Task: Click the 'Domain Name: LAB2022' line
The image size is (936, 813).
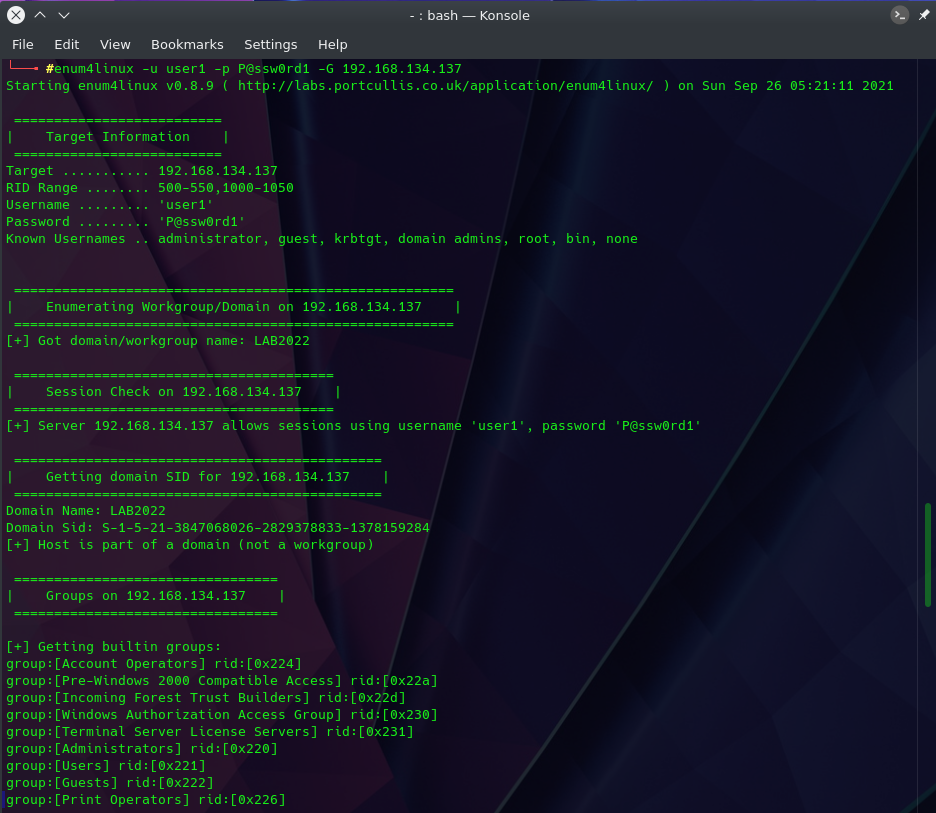Action: pyautogui.click(x=86, y=511)
